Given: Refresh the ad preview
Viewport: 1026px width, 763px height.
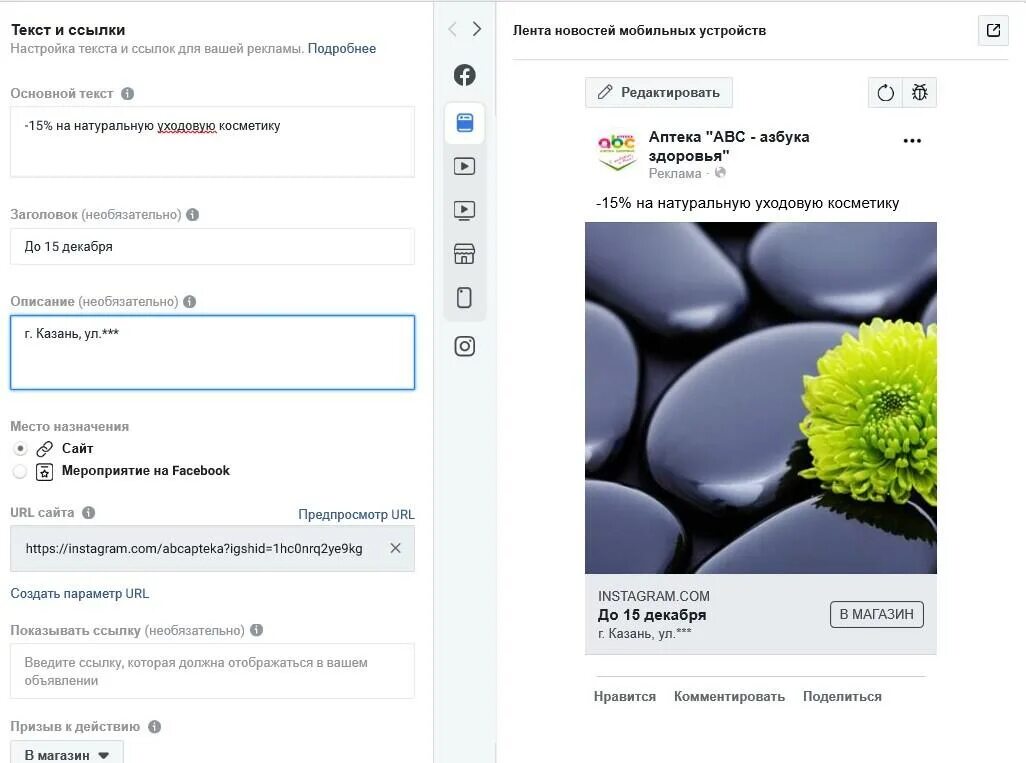Looking at the screenshot, I should point(884,92).
